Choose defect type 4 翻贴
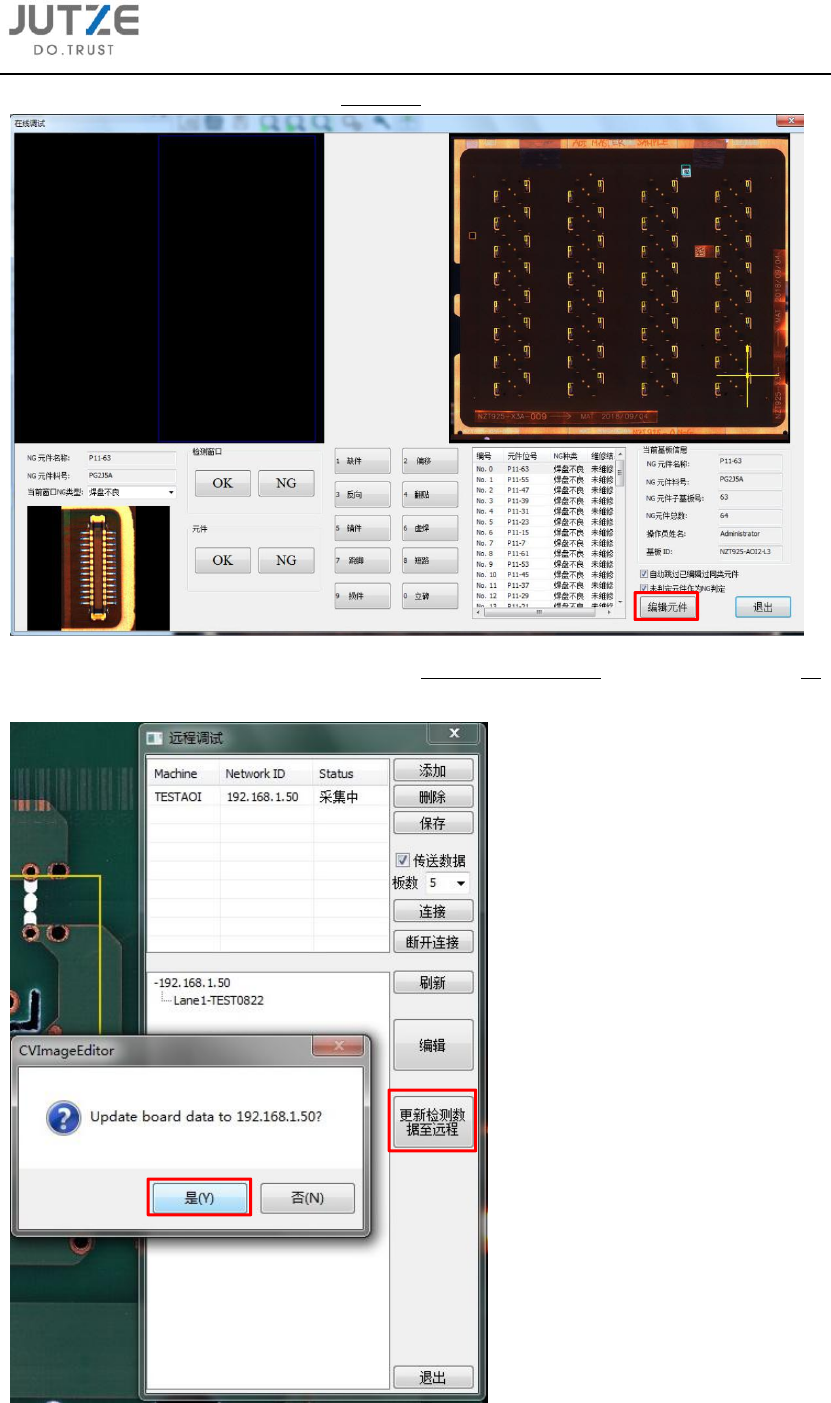Image resolution: width=831 pixels, height=1403 pixels. (429, 494)
